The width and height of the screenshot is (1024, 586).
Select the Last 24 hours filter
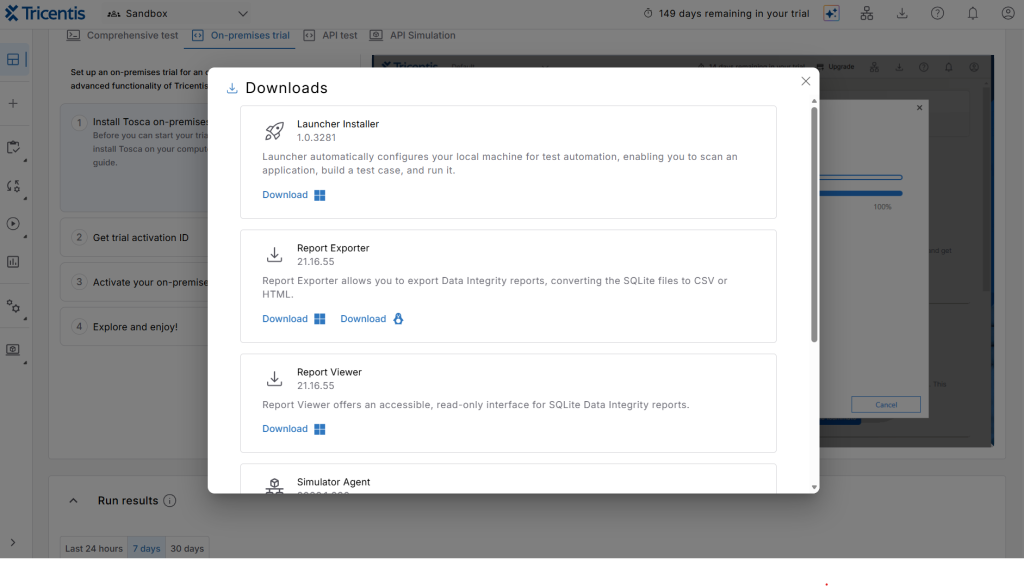click(x=93, y=548)
